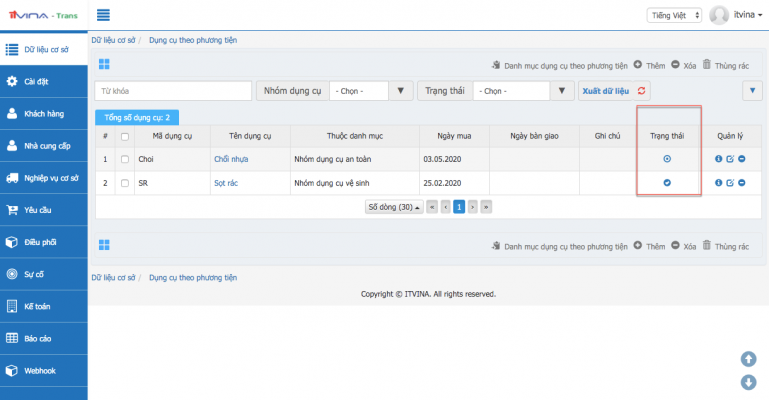This screenshot has width=769, height=400.
Task: Click the Xuất dữ liệu button
Action: pyautogui.click(x=605, y=91)
